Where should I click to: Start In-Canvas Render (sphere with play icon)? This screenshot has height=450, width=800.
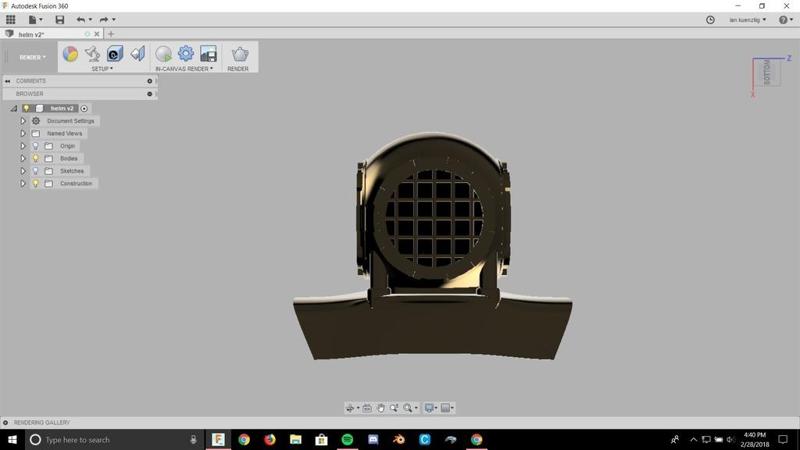pos(163,54)
